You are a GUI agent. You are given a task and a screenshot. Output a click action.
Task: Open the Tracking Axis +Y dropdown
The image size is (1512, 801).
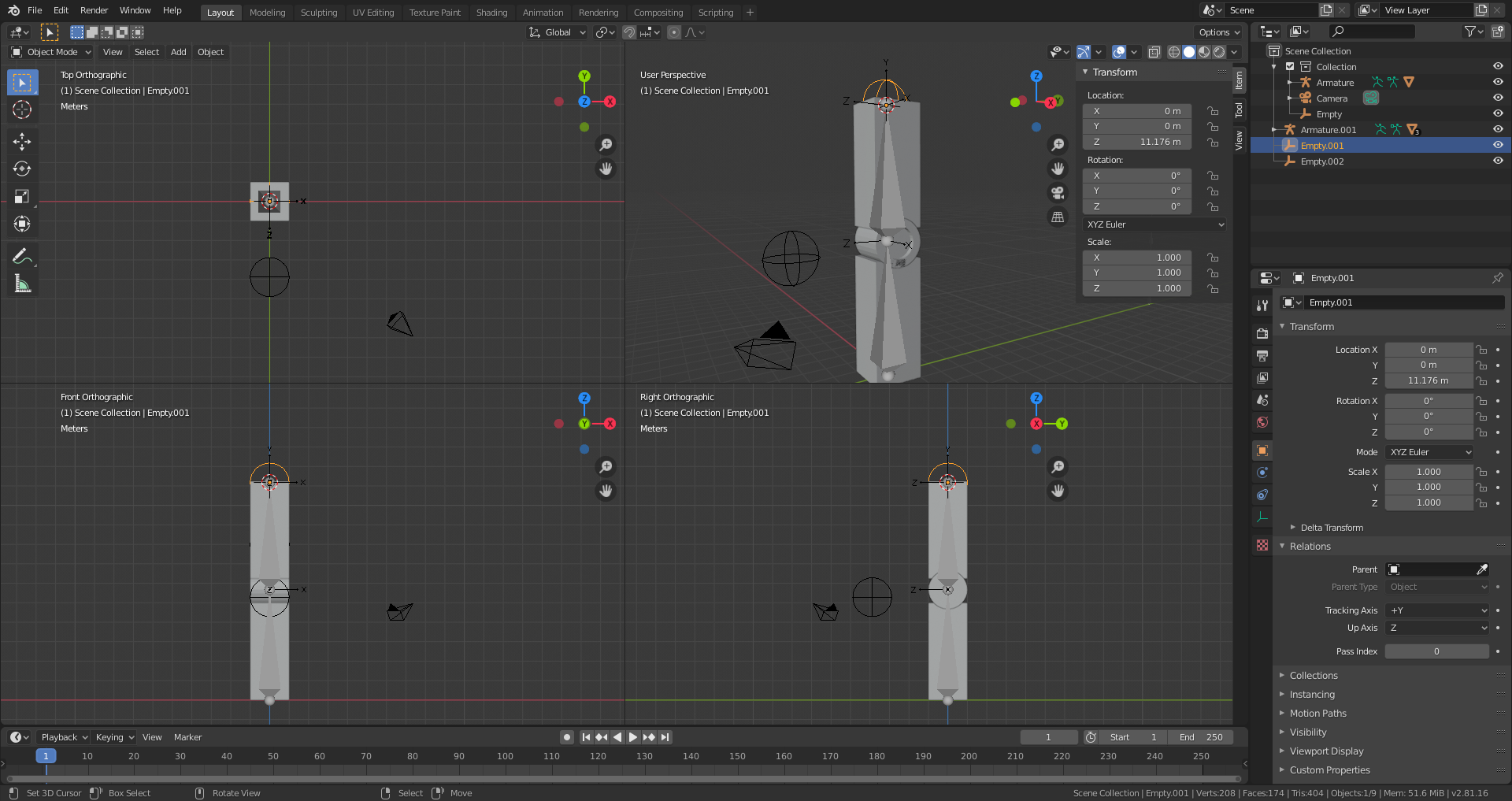[1438, 610]
